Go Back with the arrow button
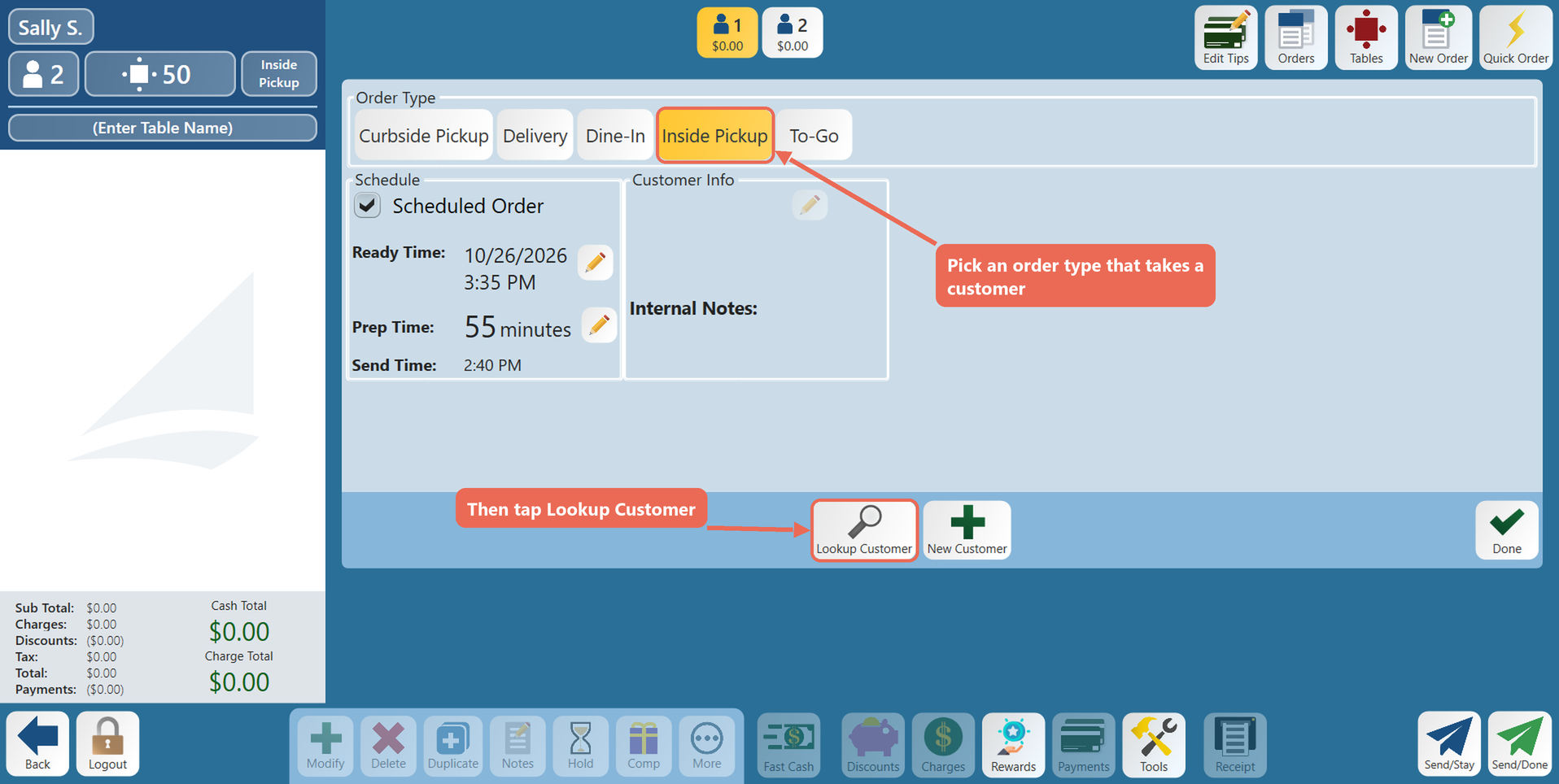1559x784 pixels. tap(37, 743)
